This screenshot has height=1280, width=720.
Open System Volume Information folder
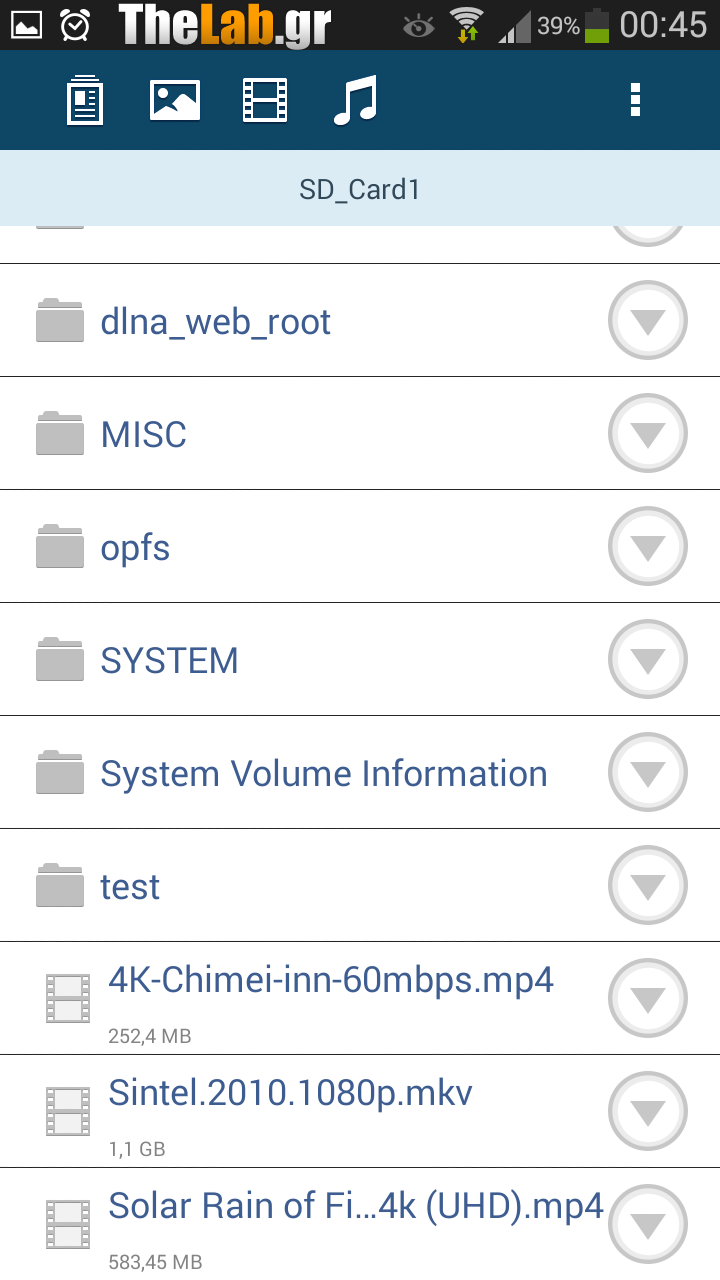(323, 774)
